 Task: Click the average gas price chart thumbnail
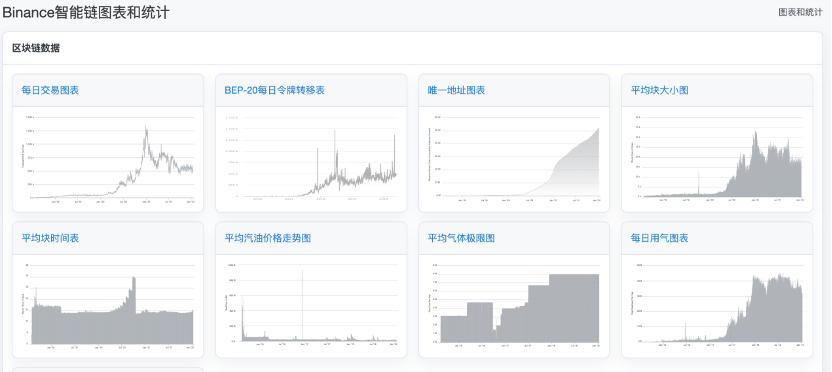pos(311,304)
